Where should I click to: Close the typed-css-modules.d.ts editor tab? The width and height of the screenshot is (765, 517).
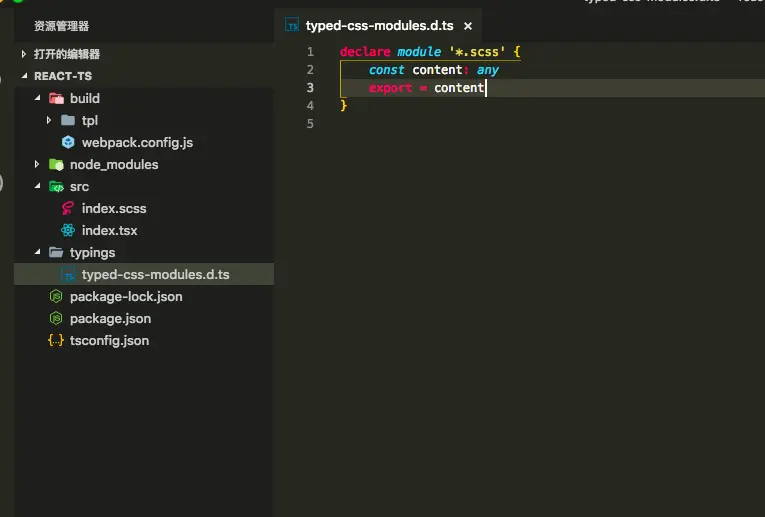[467, 26]
